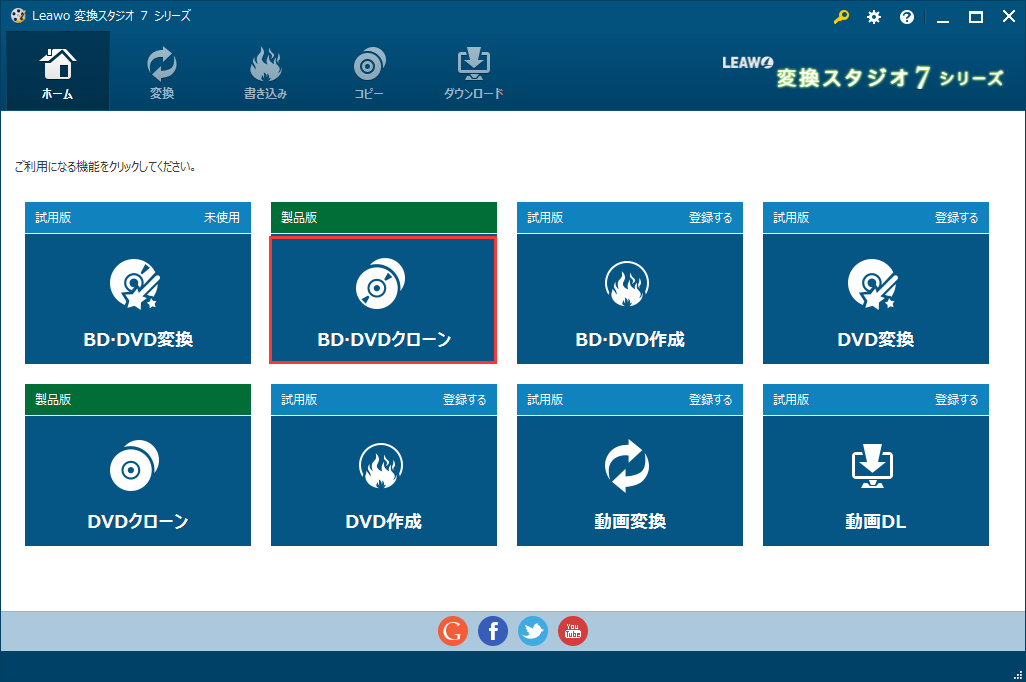Click 登録する on 動画DL tile header
Screen dimensions: 1026x682
[x=956, y=400]
